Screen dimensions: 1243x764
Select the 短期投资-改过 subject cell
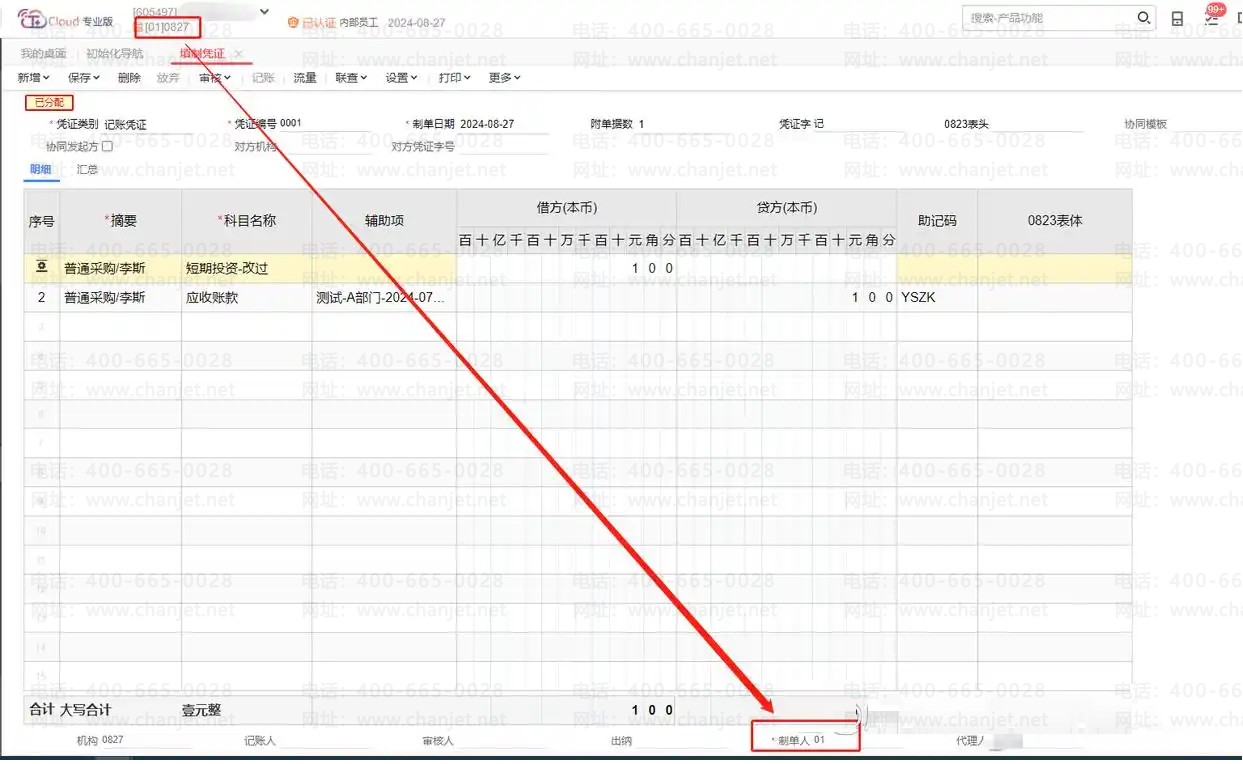click(x=246, y=269)
